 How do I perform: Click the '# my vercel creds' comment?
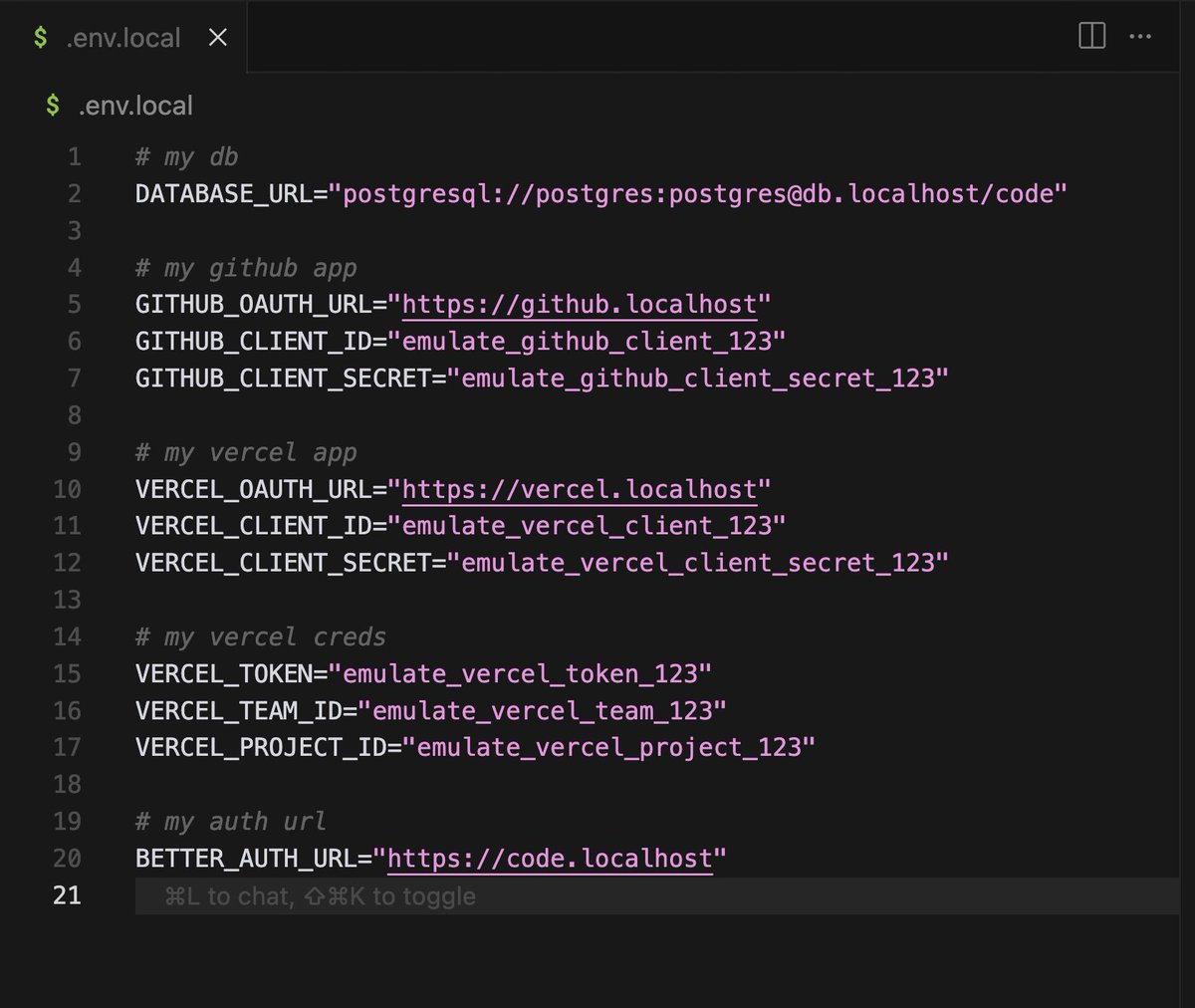pyautogui.click(x=261, y=637)
